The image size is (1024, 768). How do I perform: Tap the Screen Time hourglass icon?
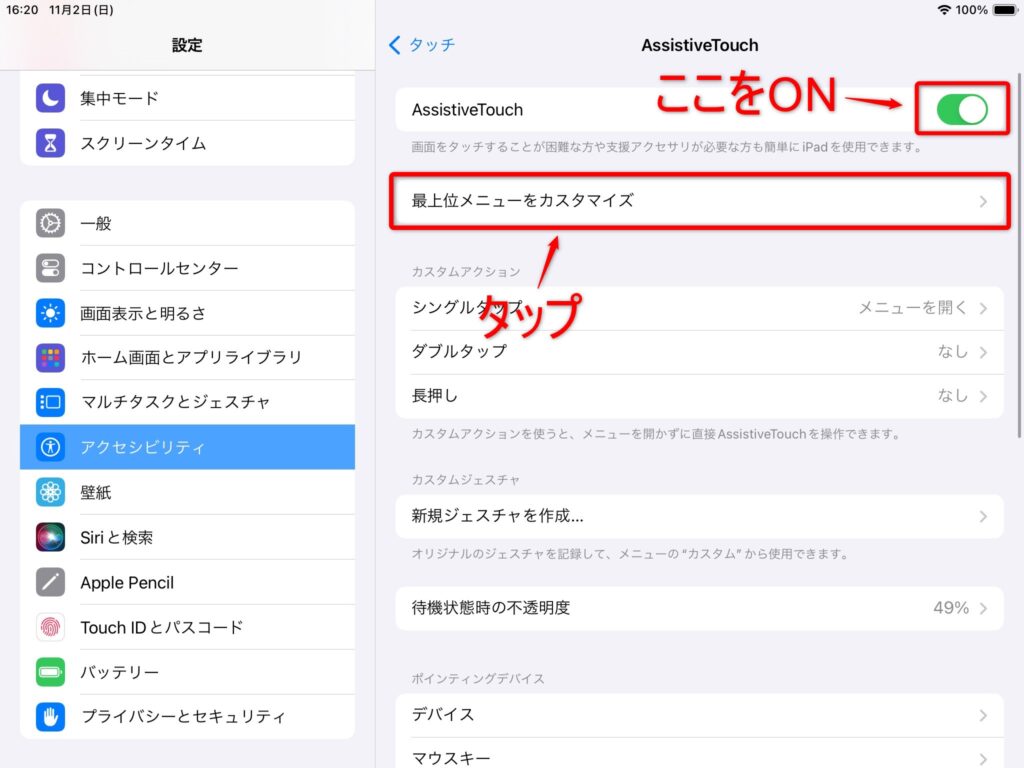50,143
